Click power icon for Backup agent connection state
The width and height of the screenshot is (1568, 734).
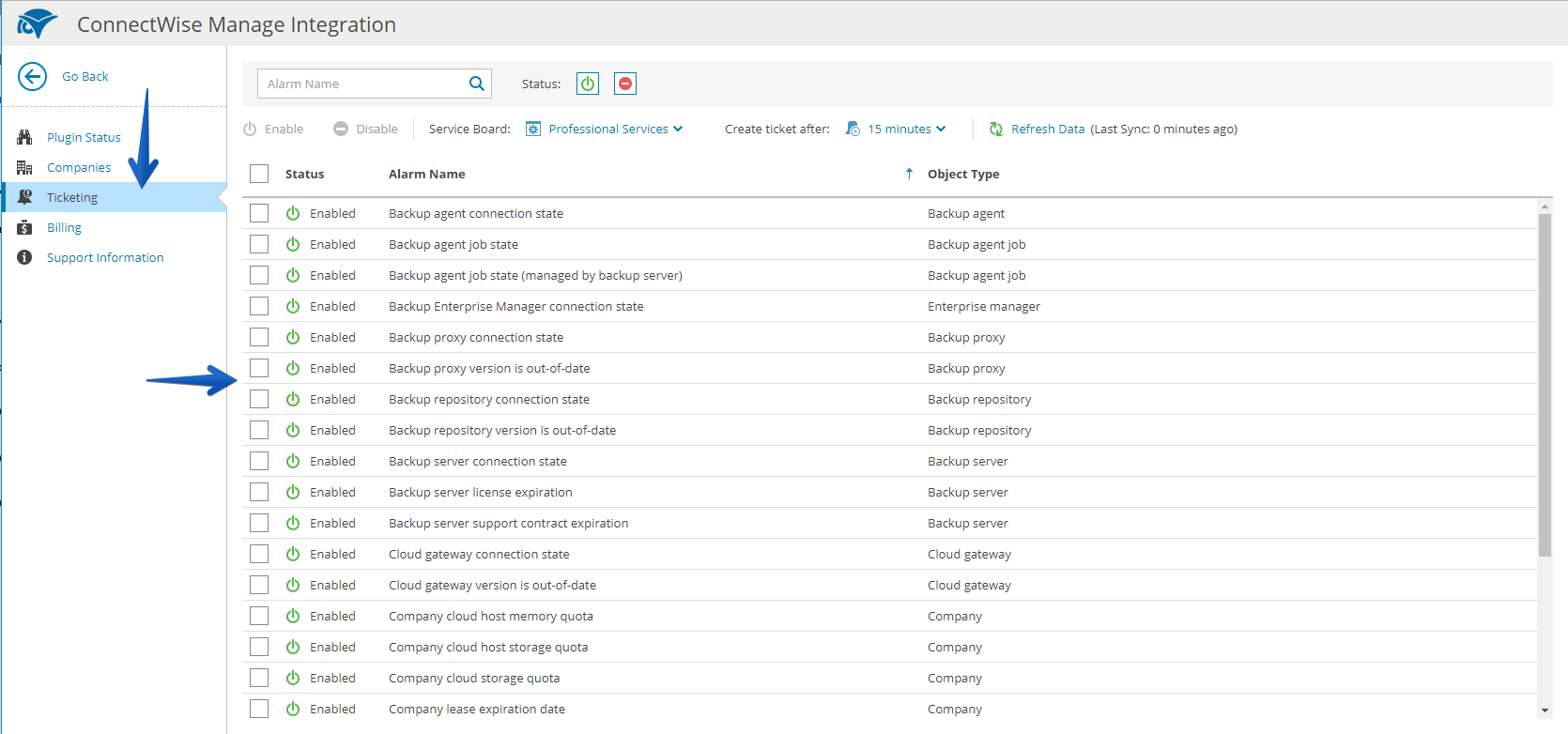pyautogui.click(x=293, y=213)
